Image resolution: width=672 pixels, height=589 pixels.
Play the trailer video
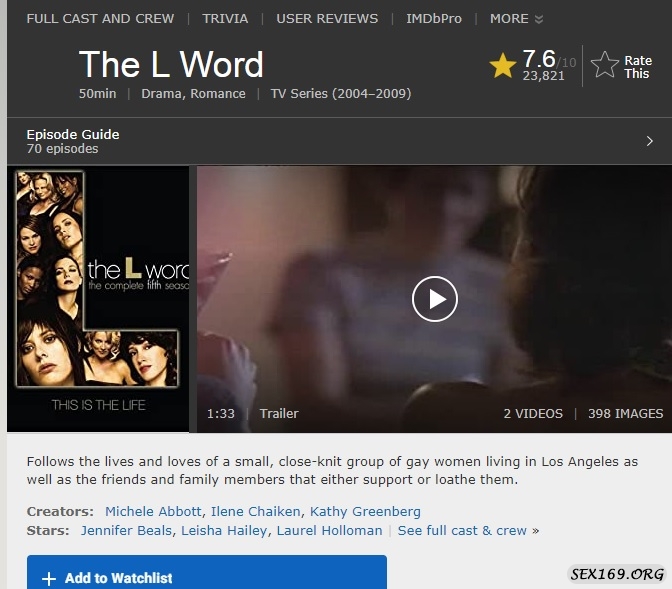(435, 299)
